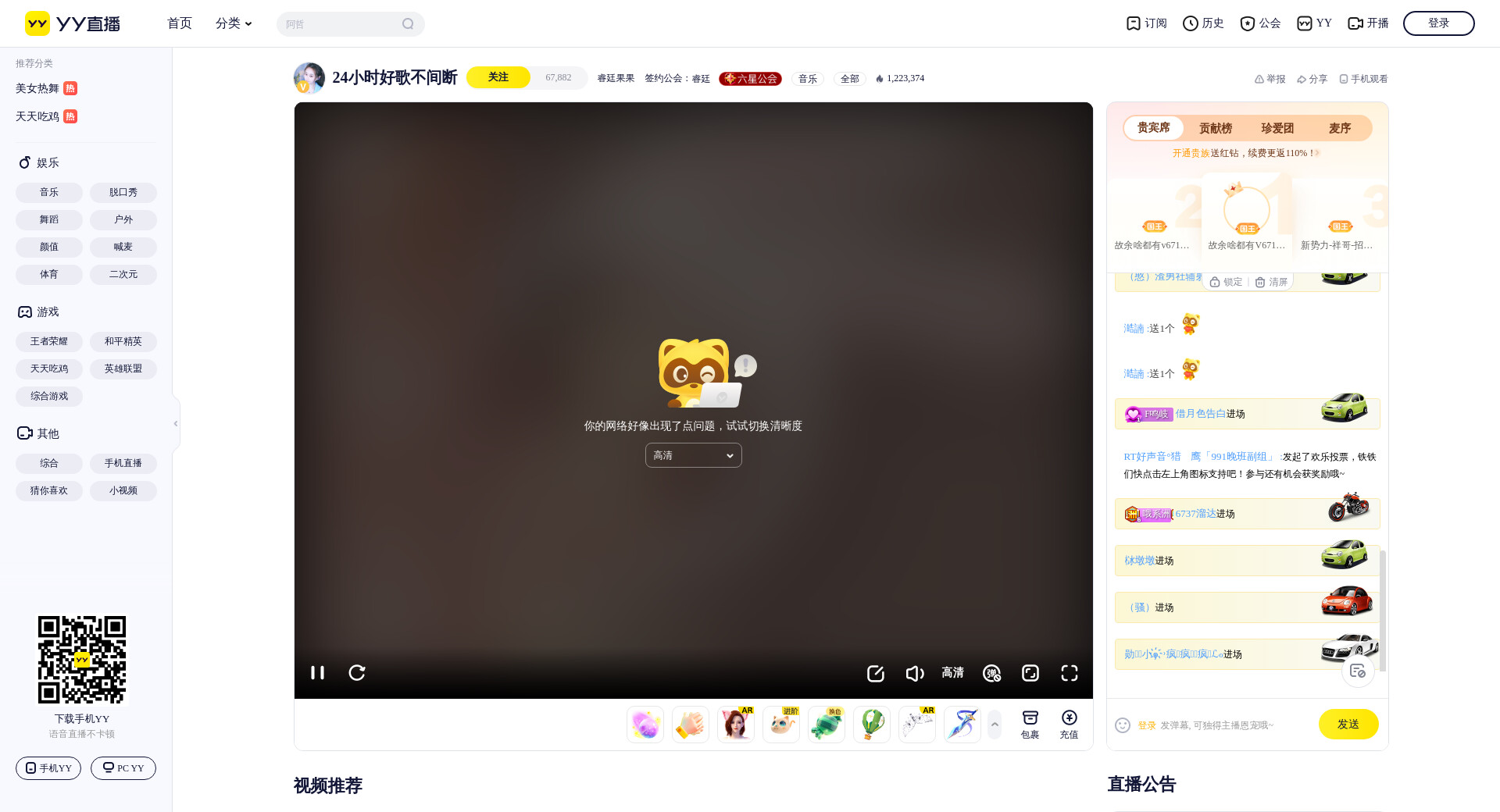Open 天天吃鸡 in recommended categories
The width and height of the screenshot is (1500, 812).
pos(46,116)
